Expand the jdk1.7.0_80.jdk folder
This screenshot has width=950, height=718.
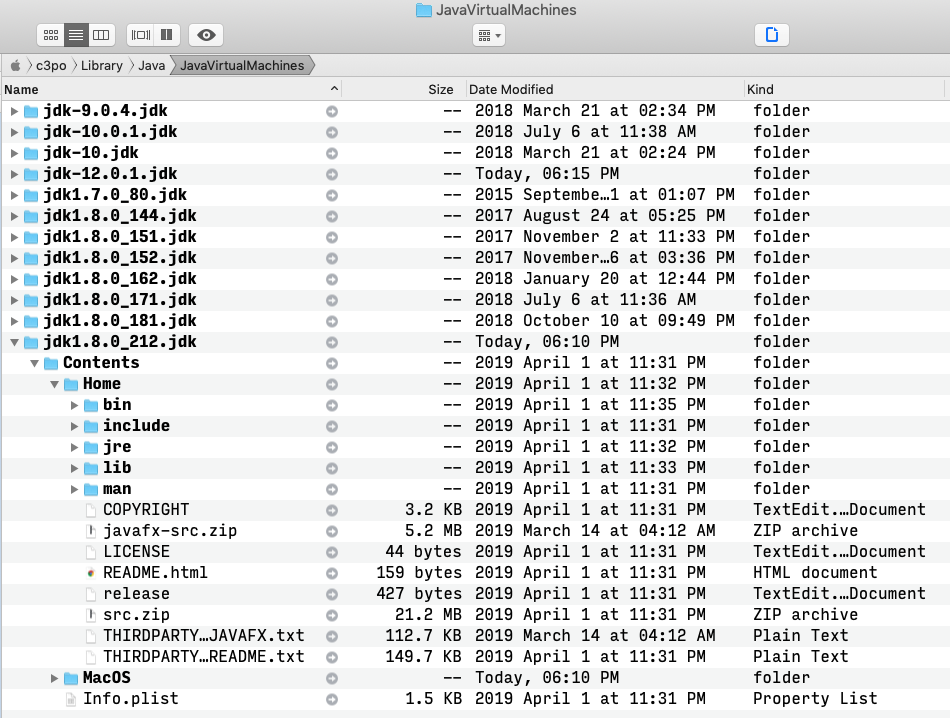[15, 195]
